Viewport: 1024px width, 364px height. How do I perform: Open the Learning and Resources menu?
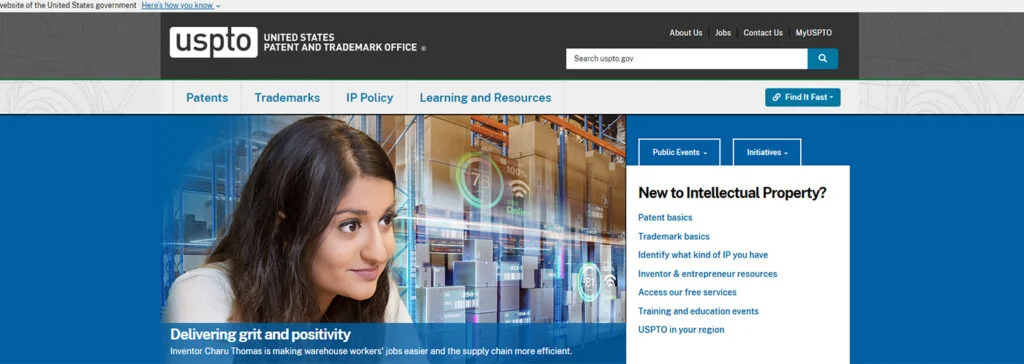tap(485, 97)
